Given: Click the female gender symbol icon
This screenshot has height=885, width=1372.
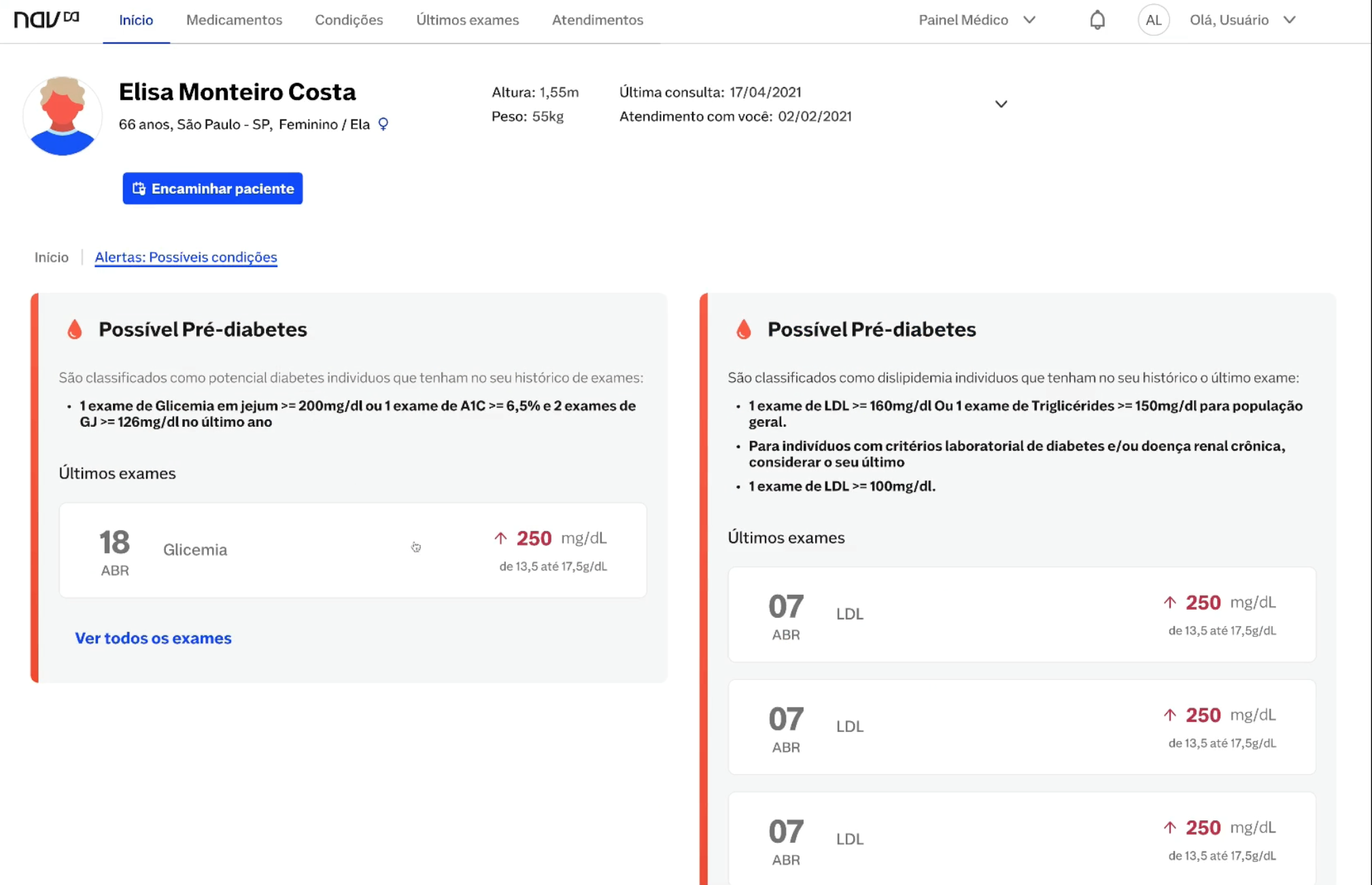Looking at the screenshot, I should pos(383,124).
